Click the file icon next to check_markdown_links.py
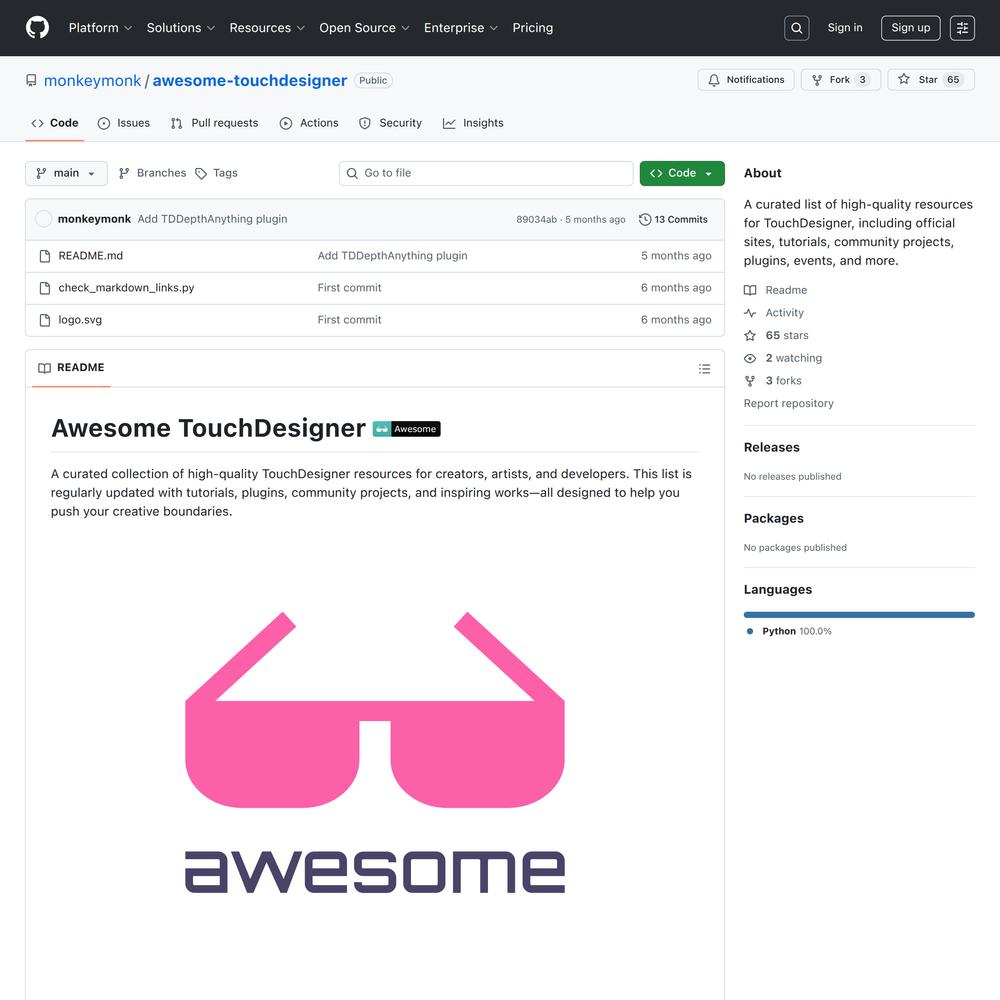 point(45,288)
